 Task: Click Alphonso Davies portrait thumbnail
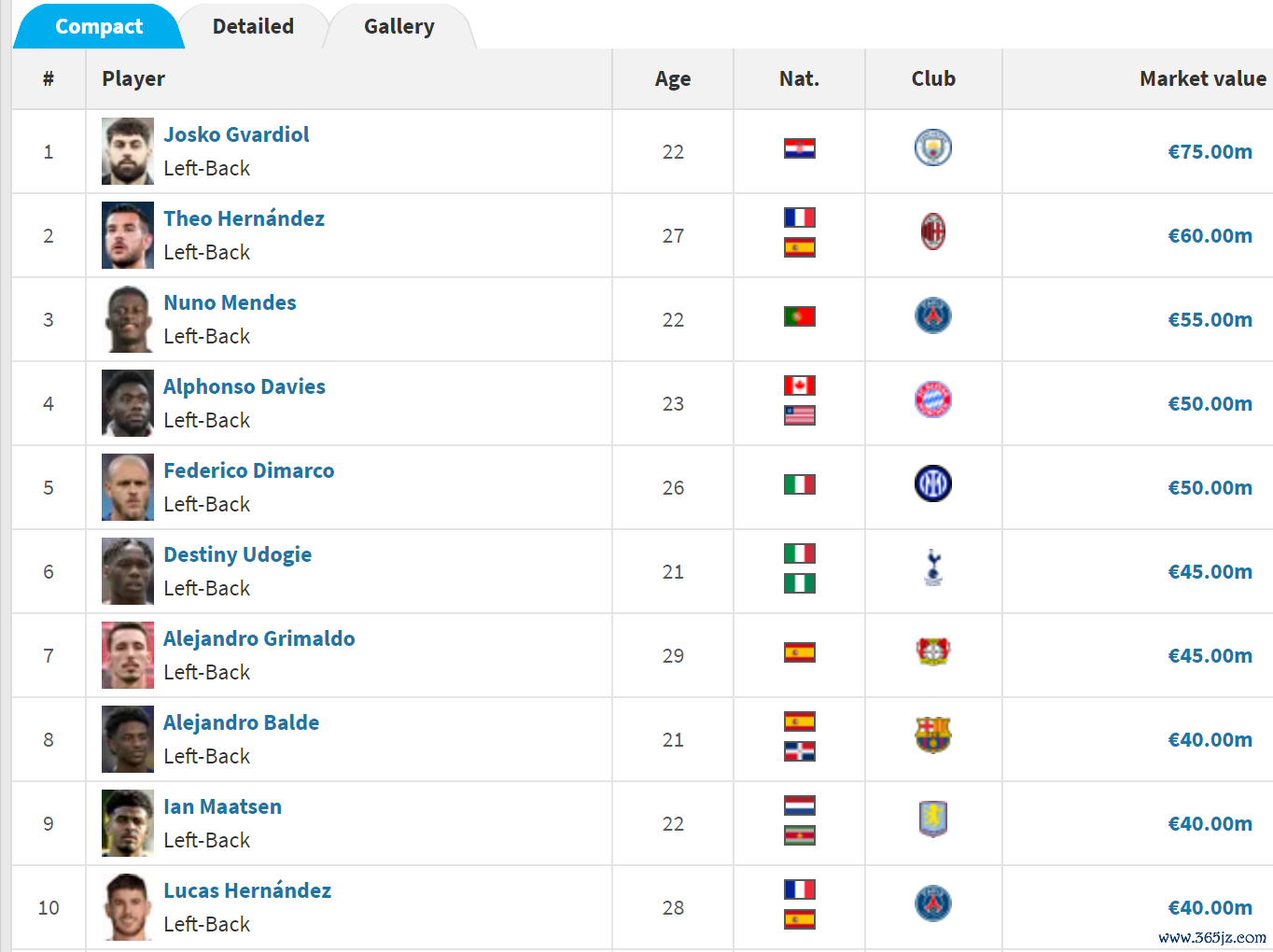(128, 403)
